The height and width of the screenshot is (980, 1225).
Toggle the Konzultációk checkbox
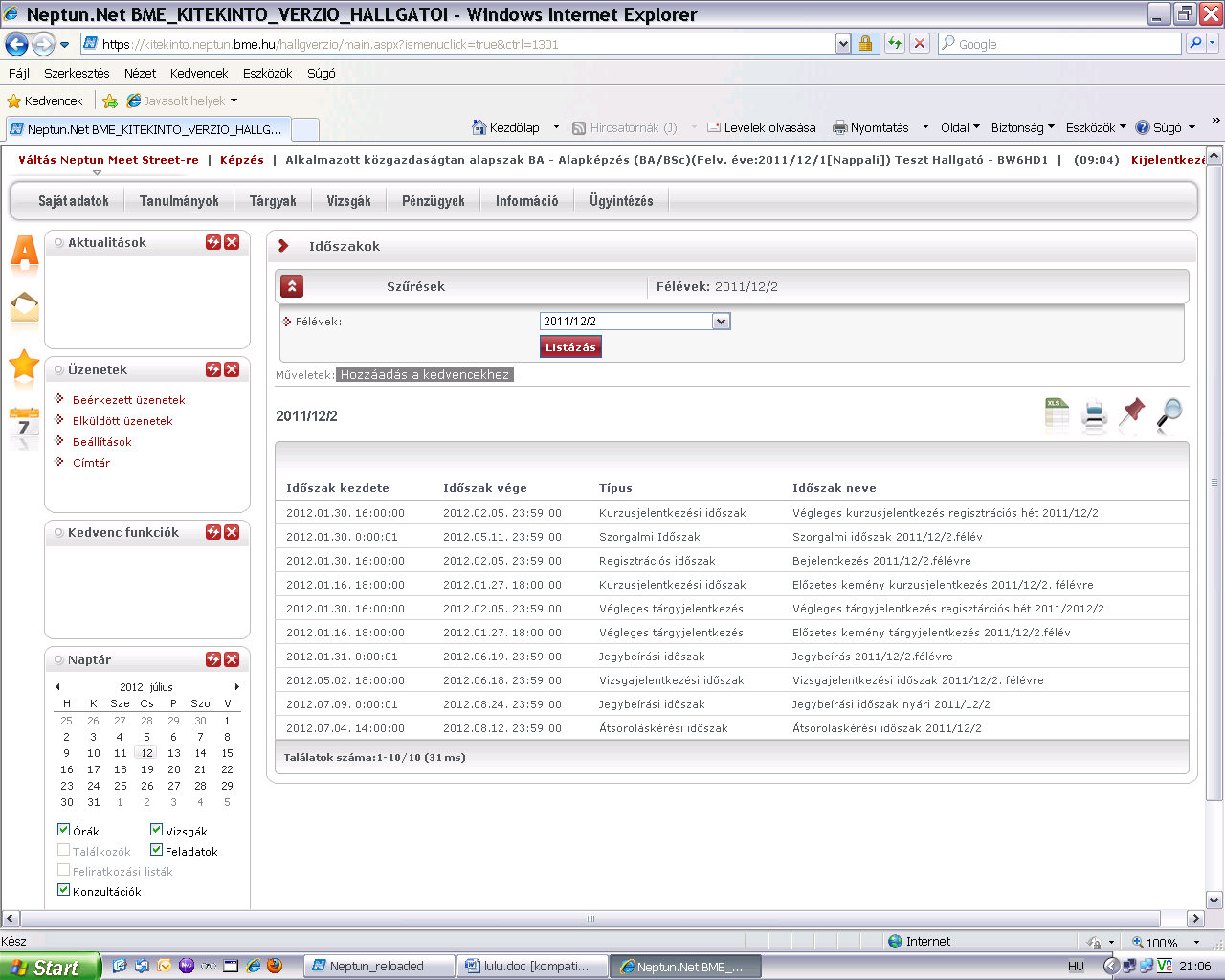64,890
